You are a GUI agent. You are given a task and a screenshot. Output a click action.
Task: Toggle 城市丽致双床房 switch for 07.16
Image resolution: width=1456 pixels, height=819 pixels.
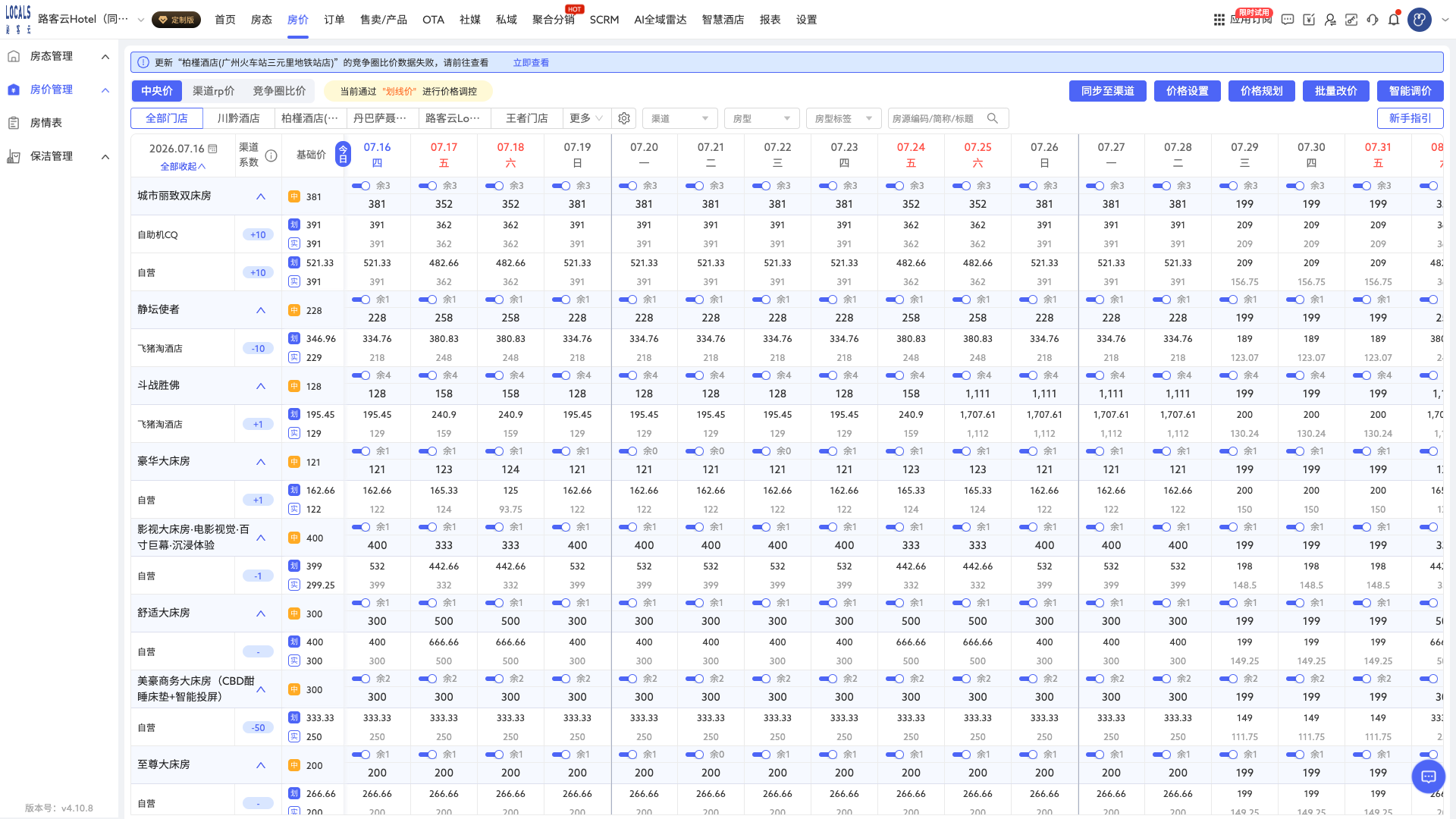pyautogui.click(x=361, y=186)
